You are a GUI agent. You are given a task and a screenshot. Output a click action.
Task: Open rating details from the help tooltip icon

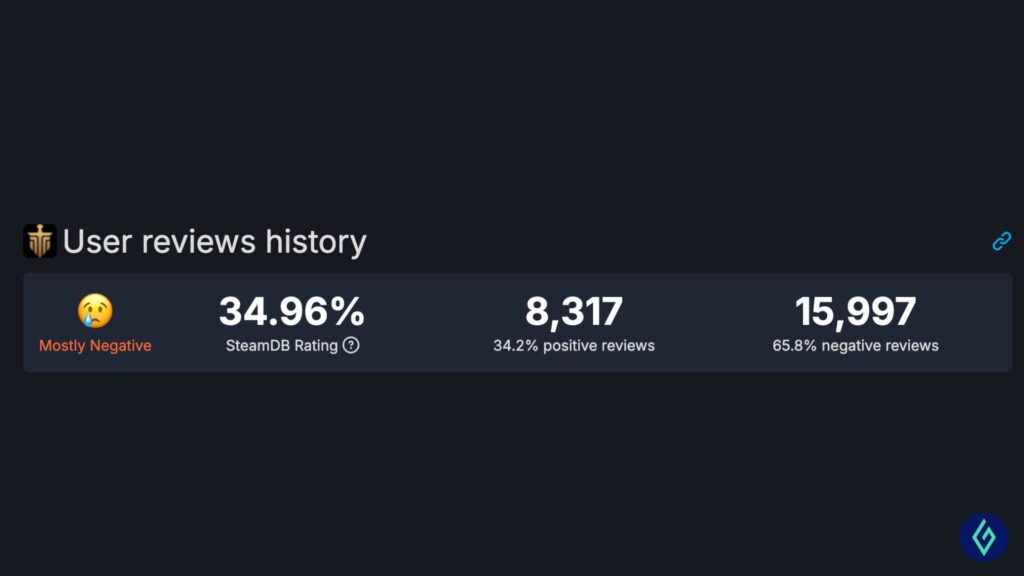pos(351,346)
